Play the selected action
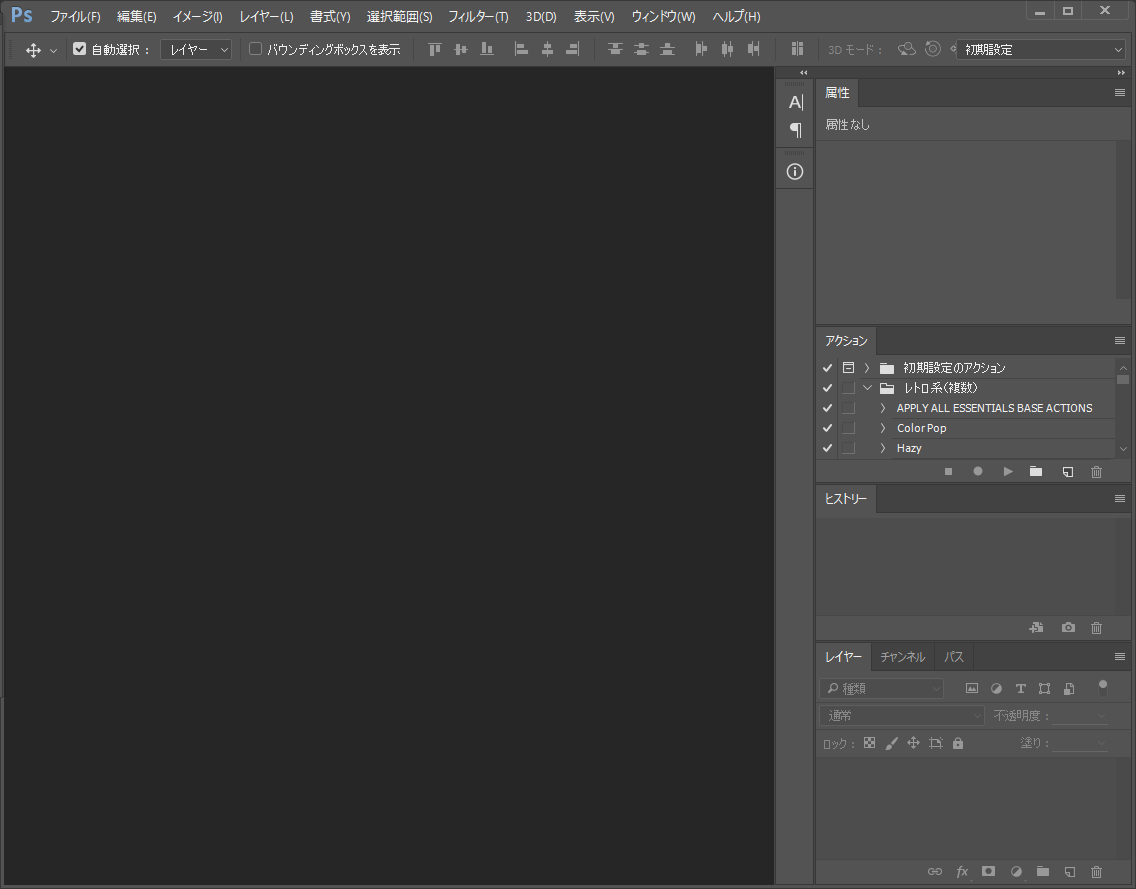 pyautogui.click(x=1008, y=472)
